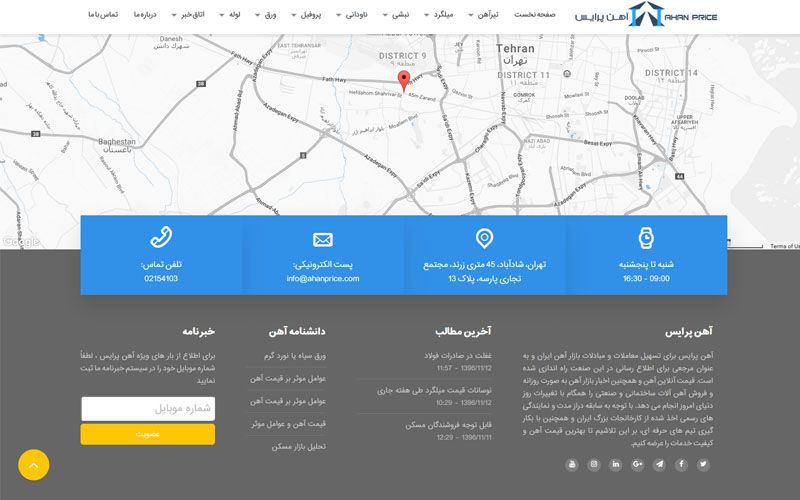800x500 pixels.
Task: Click the phone handset icon
Action: click(161, 237)
